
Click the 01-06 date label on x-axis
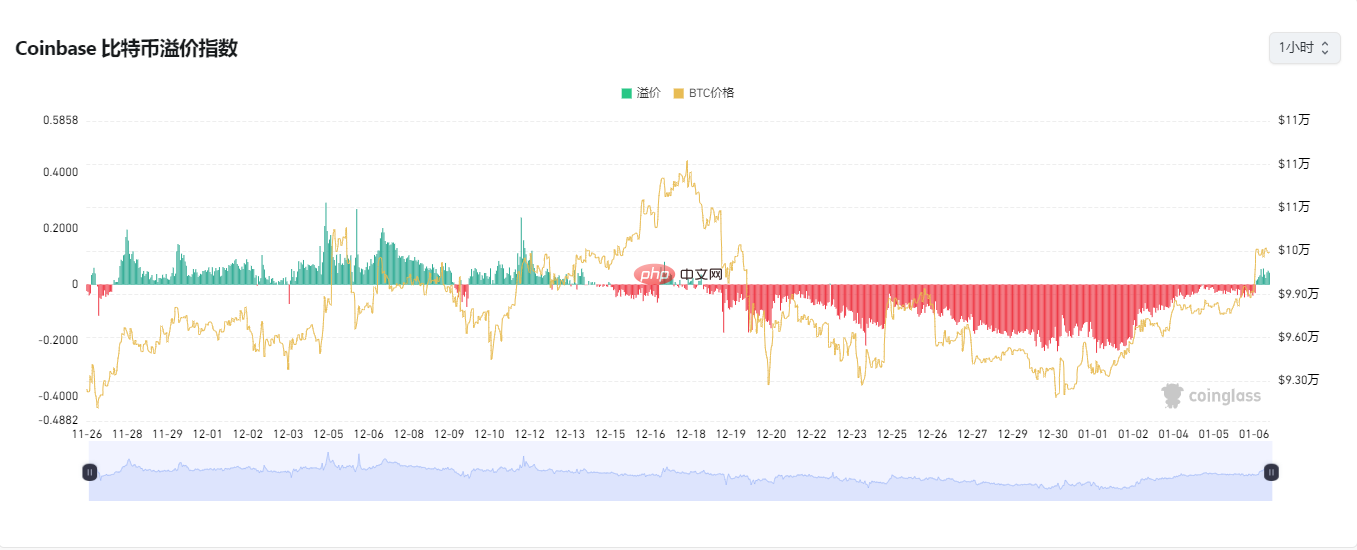(1254, 434)
